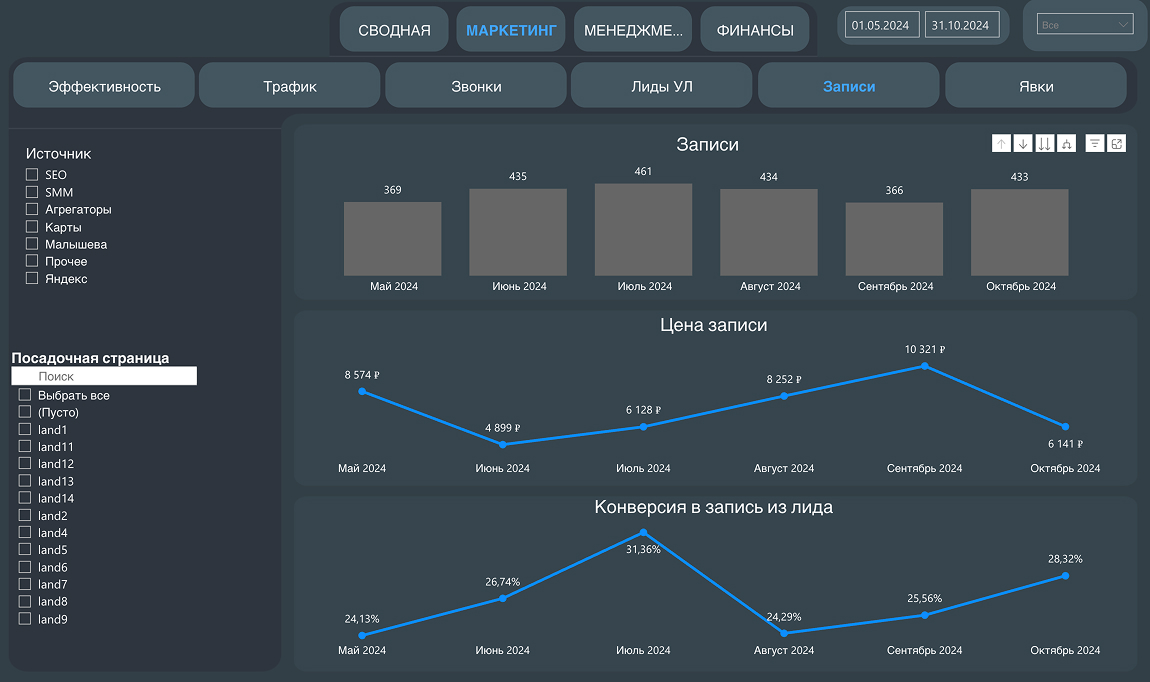Go to the Трафик page

(x=289, y=86)
